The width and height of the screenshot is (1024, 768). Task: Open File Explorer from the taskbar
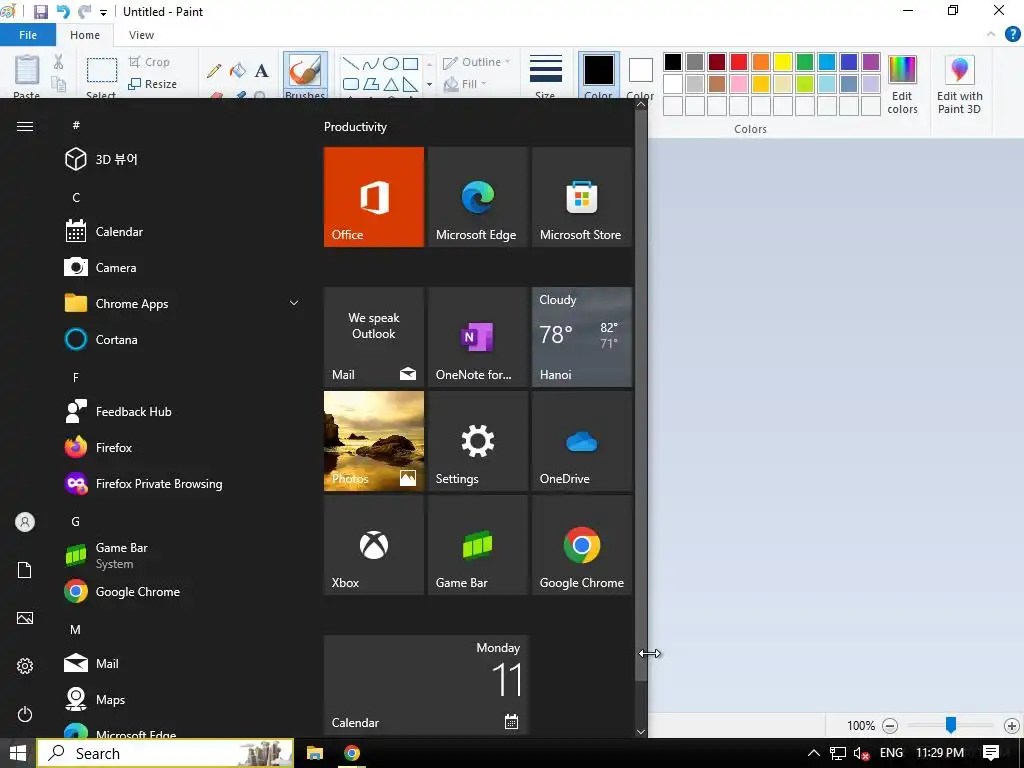pyautogui.click(x=315, y=753)
